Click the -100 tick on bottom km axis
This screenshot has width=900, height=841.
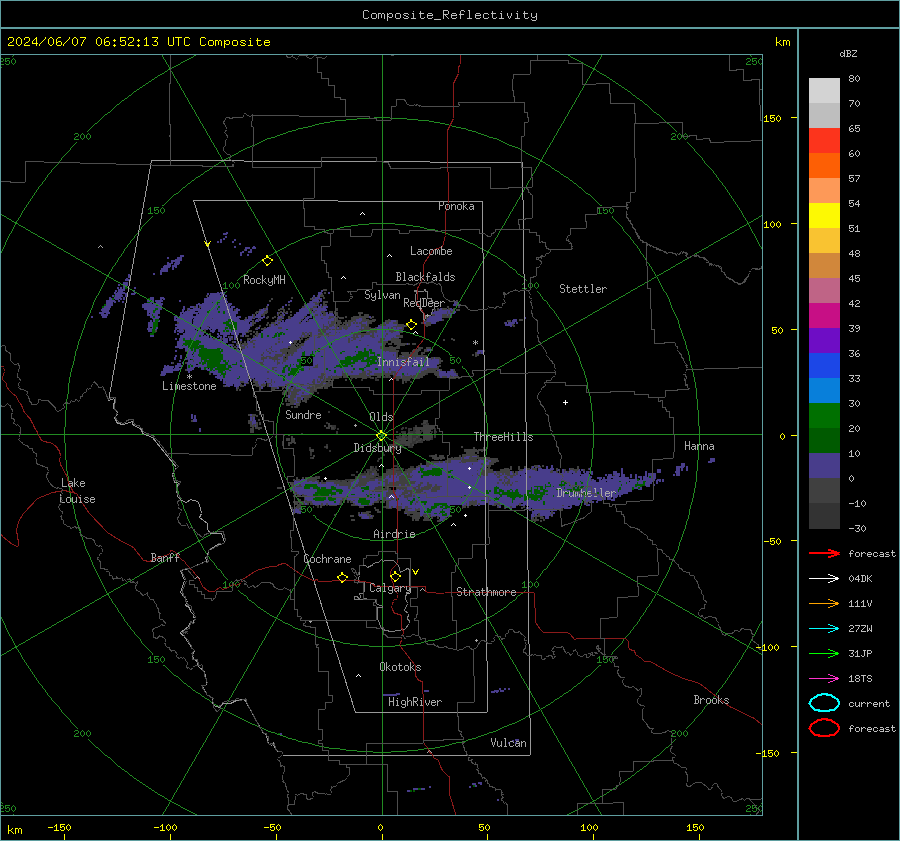pos(165,828)
